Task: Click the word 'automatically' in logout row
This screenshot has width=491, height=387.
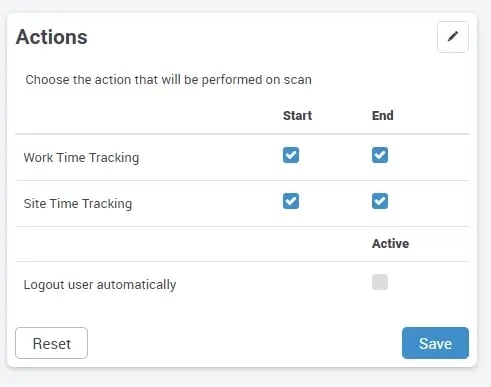Action: click(136, 285)
